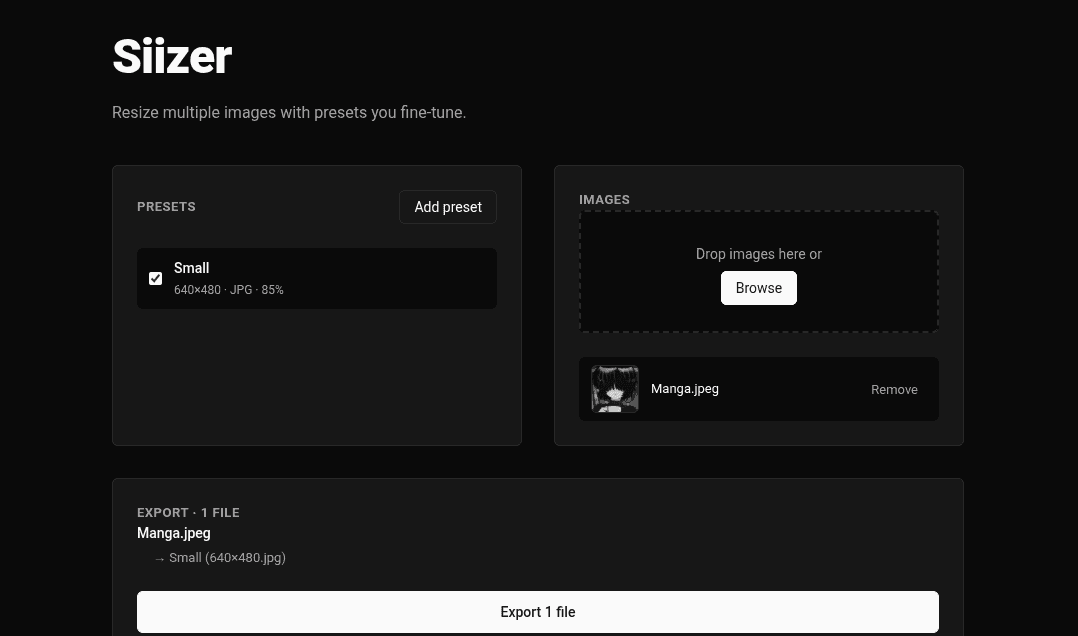Image resolution: width=1078 pixels, height=636 pixels.
Task: Click the resize tagline text
Action: coord(289,112)
